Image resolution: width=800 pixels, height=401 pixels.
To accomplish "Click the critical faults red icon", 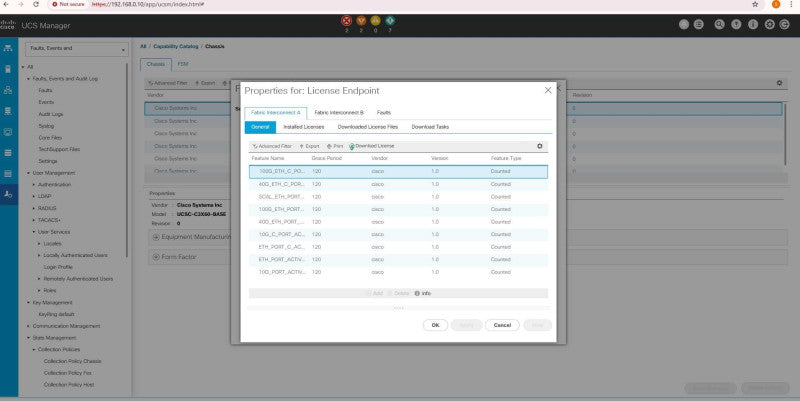I will tap(346, 21).
